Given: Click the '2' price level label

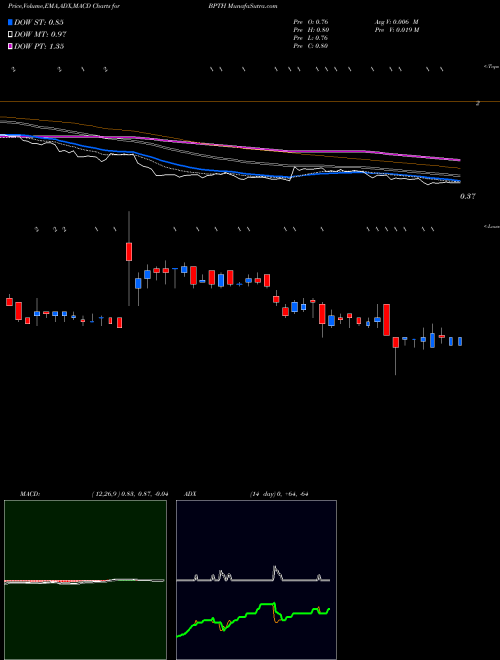Looking at the screenshot, I should point(478,103).
